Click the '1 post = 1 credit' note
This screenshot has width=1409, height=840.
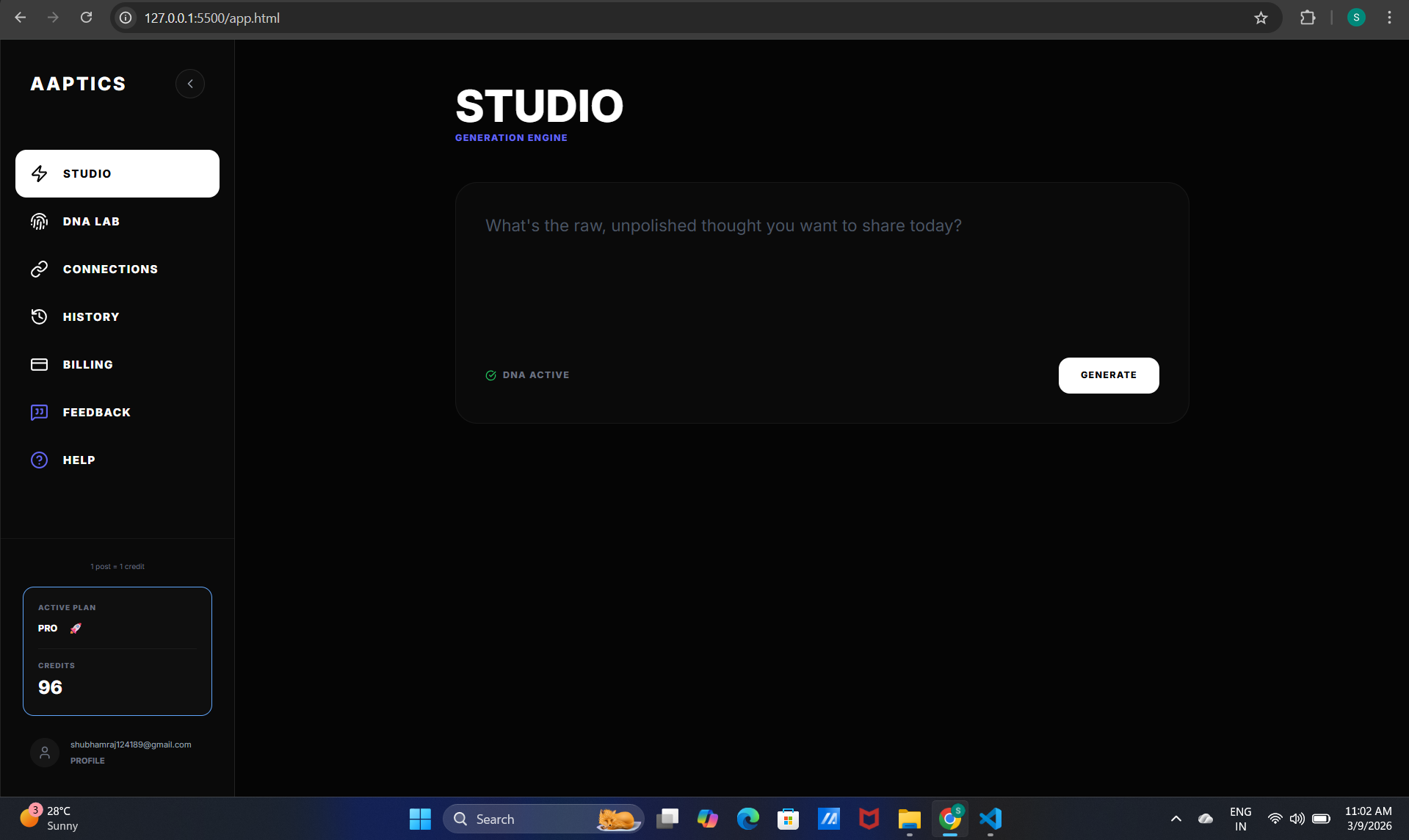point(117,566)
